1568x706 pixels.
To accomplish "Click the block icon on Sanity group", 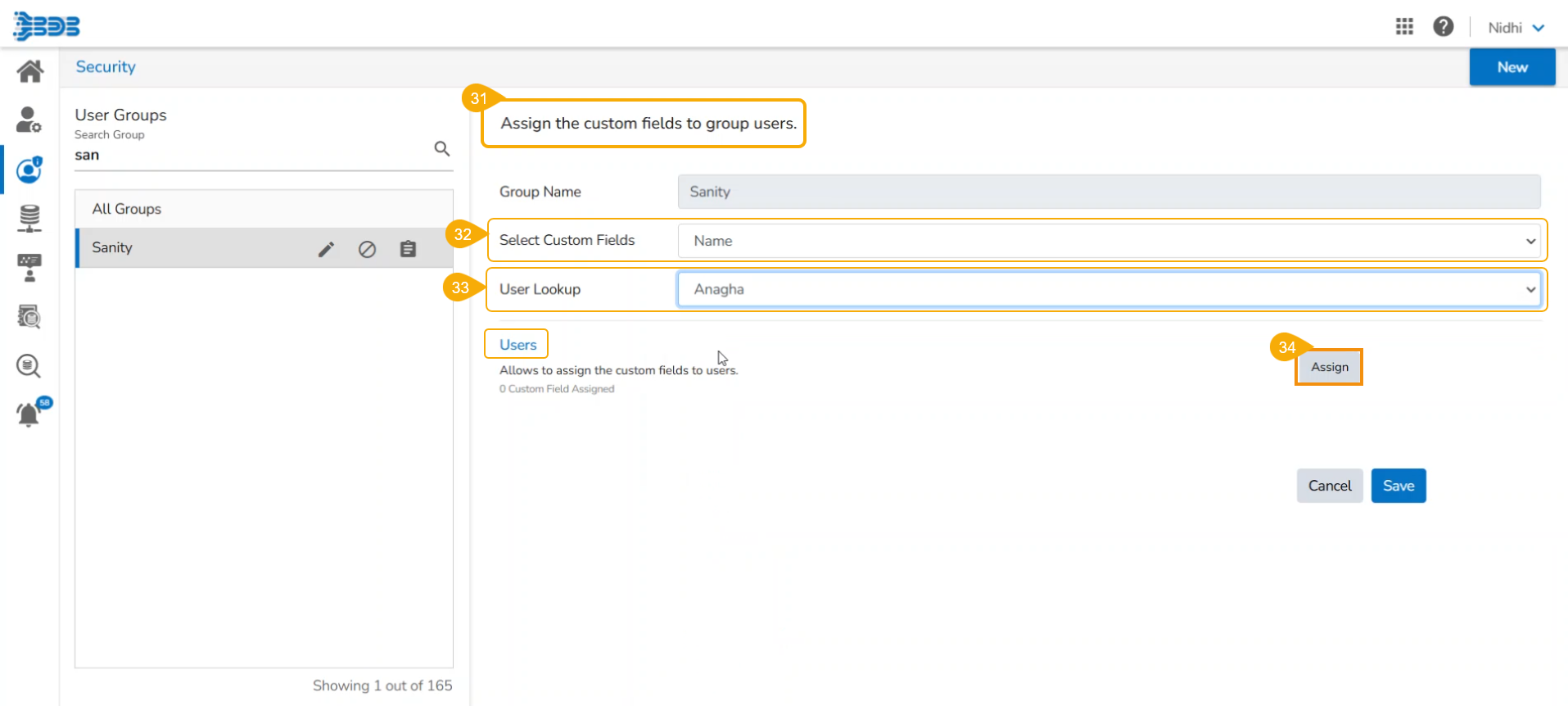I will (x=367, y=249).
